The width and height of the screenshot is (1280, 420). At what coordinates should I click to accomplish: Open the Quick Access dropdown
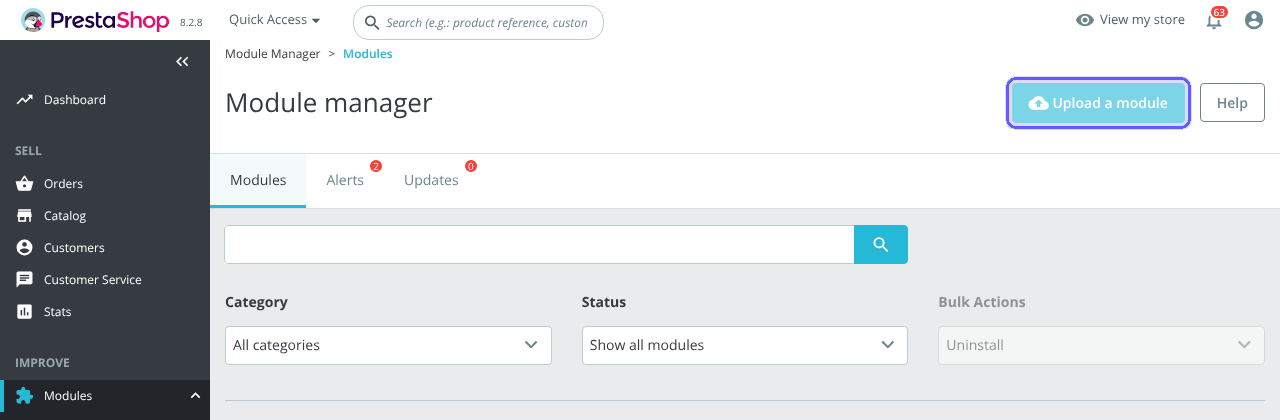(x=275, y=20)
